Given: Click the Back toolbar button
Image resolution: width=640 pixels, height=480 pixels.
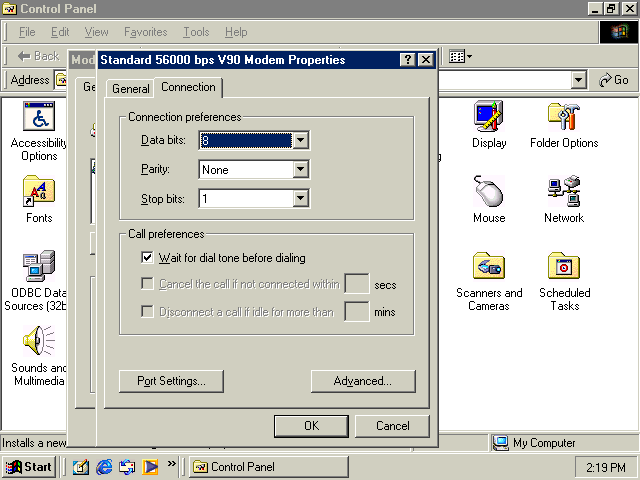Looking at the screenshot, I should pyautogui.click(x=38, y=56).
